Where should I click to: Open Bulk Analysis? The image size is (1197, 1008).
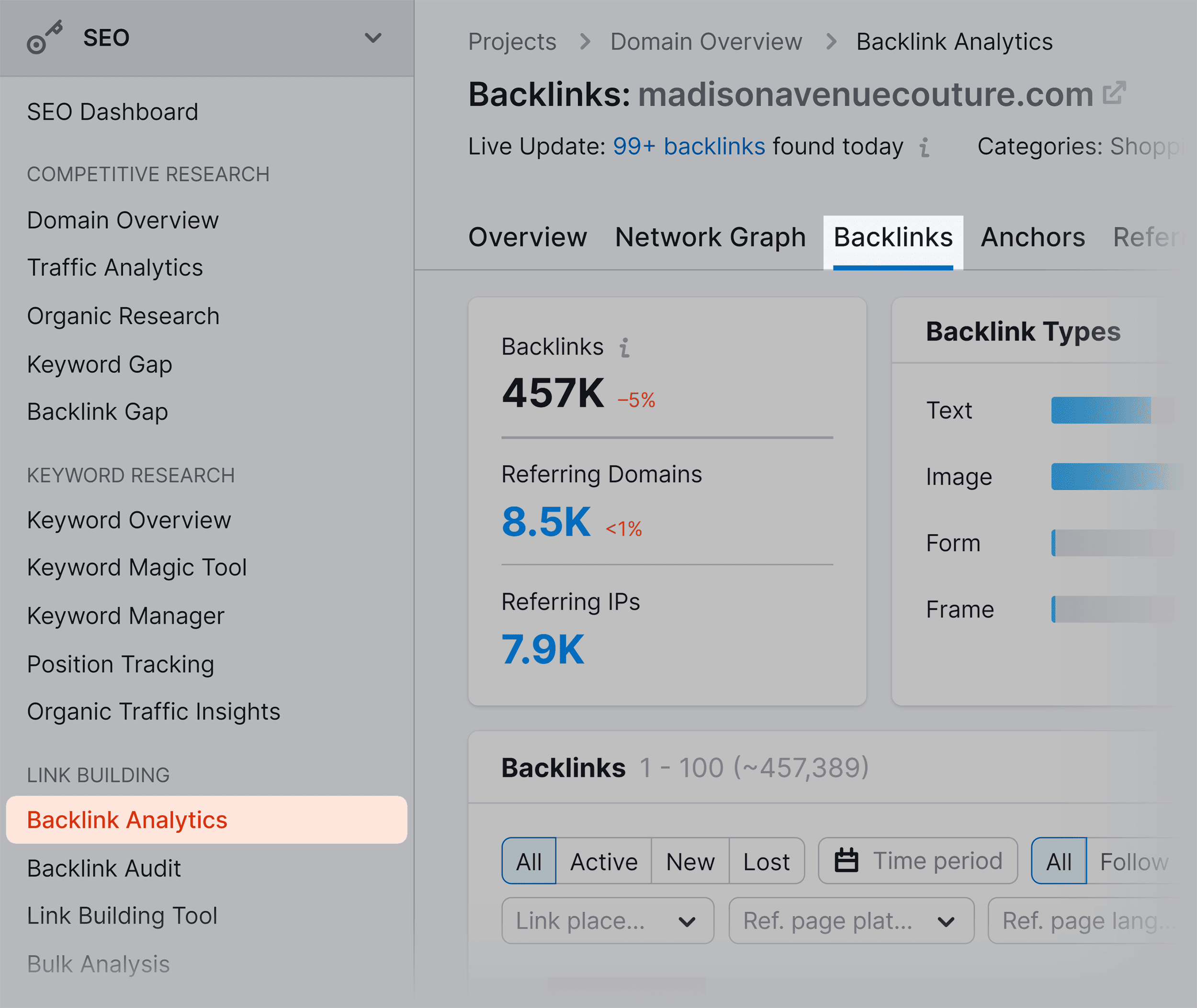point(98,964)
